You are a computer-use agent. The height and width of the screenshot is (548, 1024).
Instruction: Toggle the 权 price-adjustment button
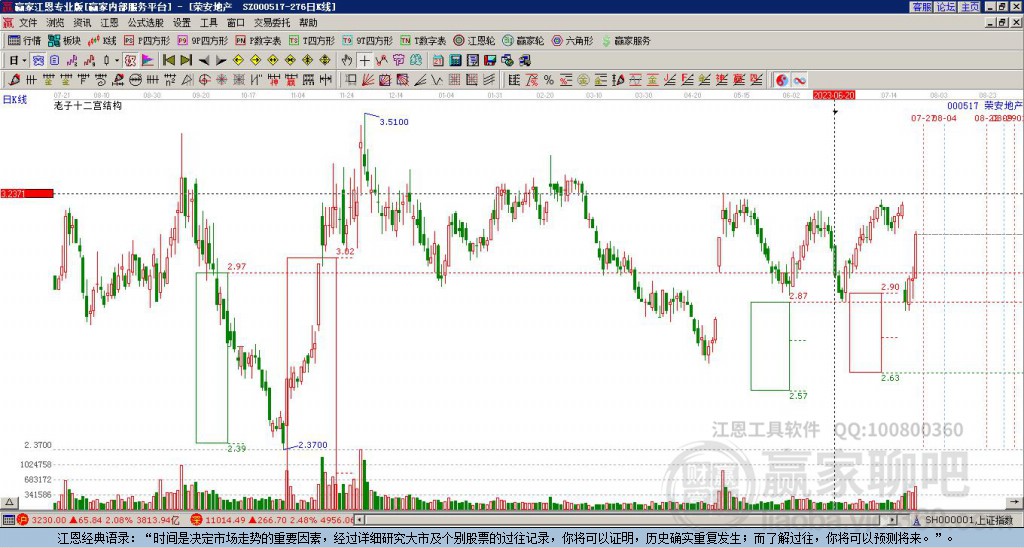(x=130, y=60)
